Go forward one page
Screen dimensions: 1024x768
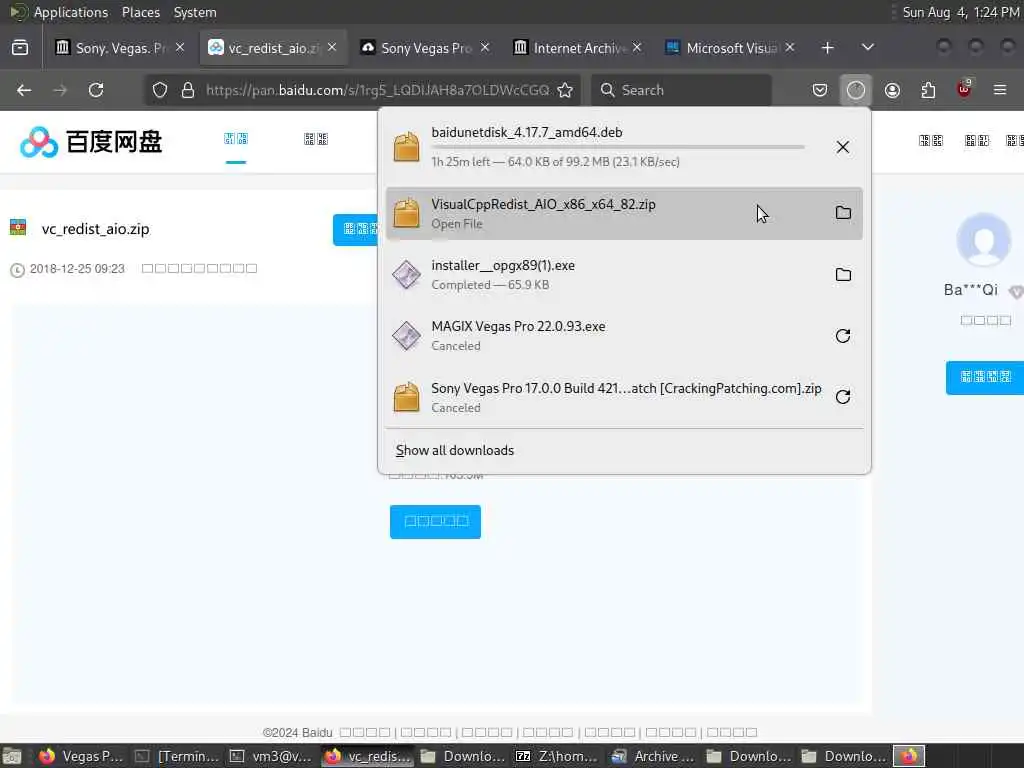pos(60,90)
